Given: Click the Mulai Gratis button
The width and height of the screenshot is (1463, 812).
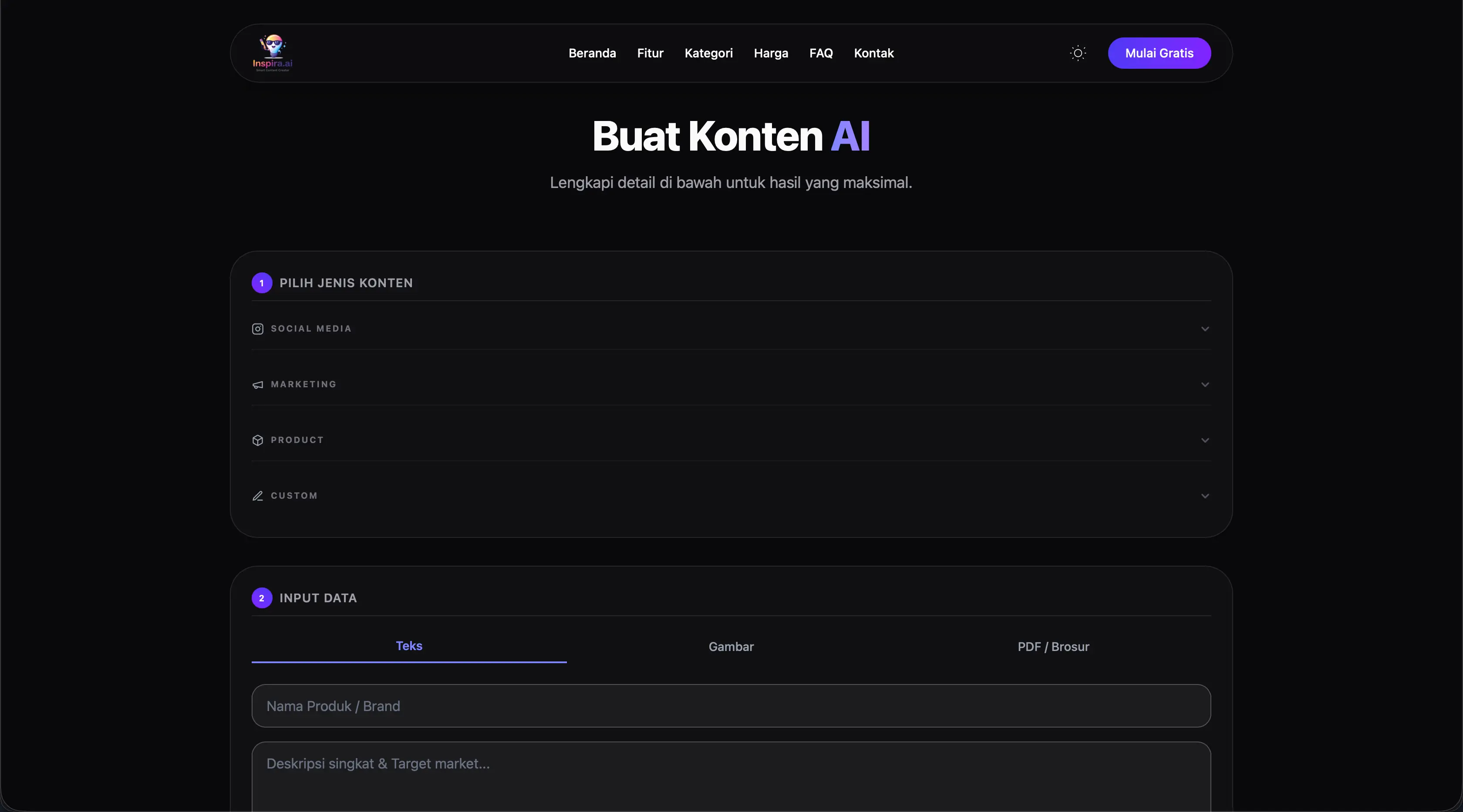Looking at the screenshot, I should pos(1159,54).
